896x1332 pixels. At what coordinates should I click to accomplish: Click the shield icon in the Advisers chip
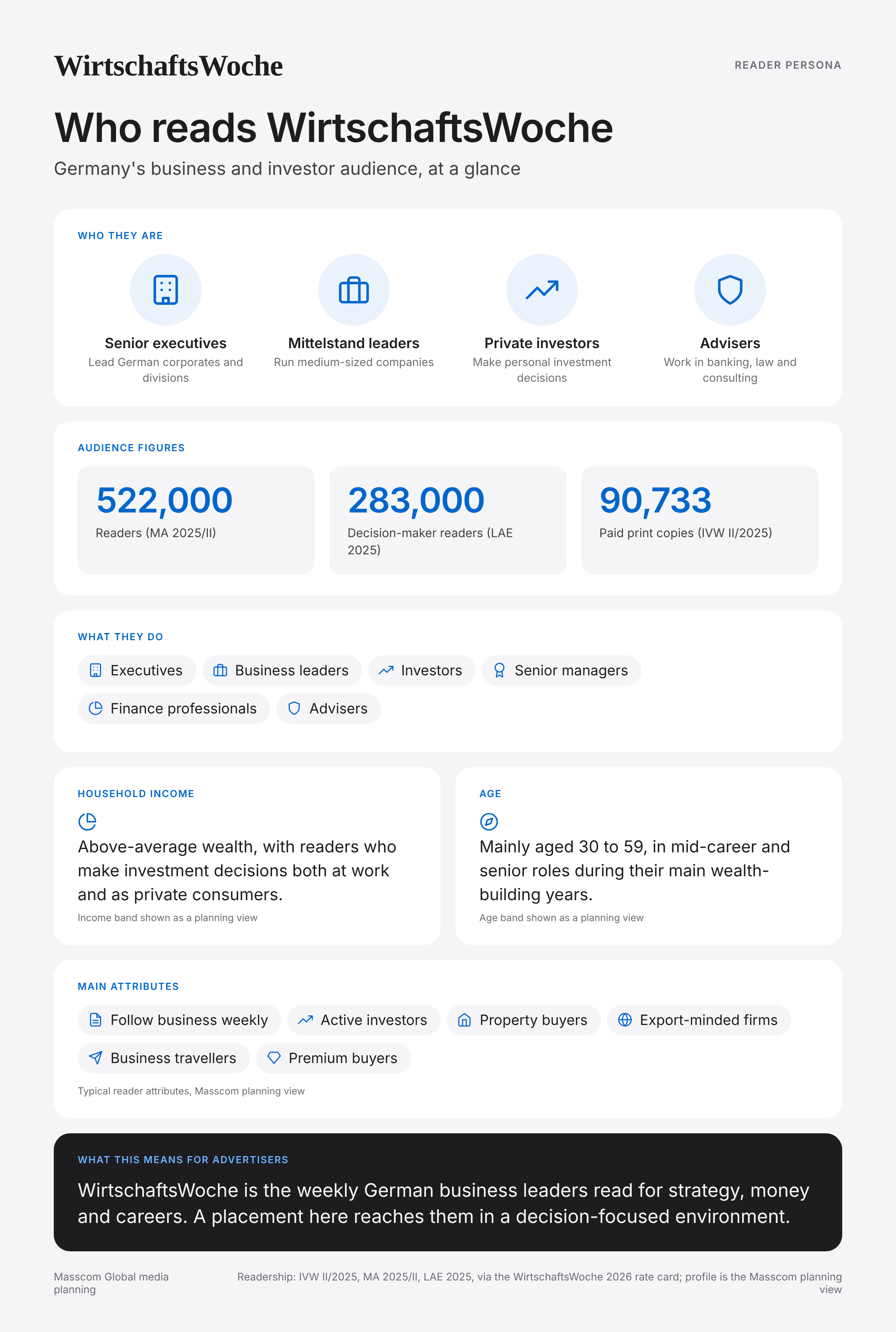(x=294, y=708)
